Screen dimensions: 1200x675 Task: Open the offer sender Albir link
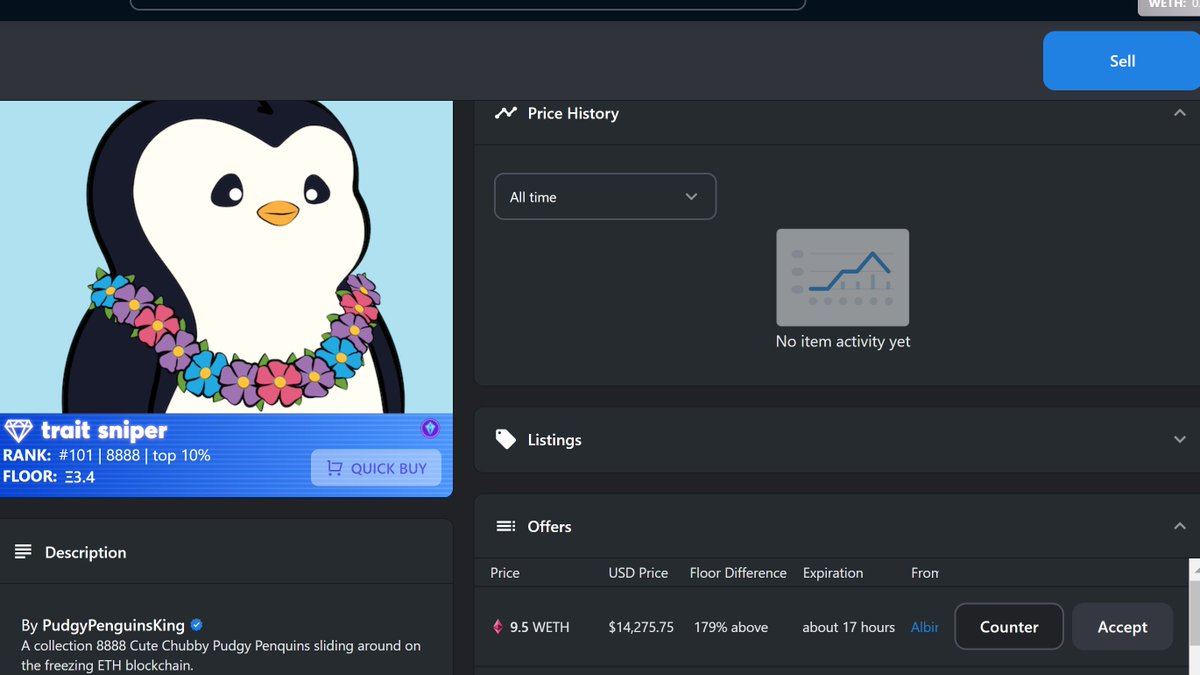click(925, 627)
